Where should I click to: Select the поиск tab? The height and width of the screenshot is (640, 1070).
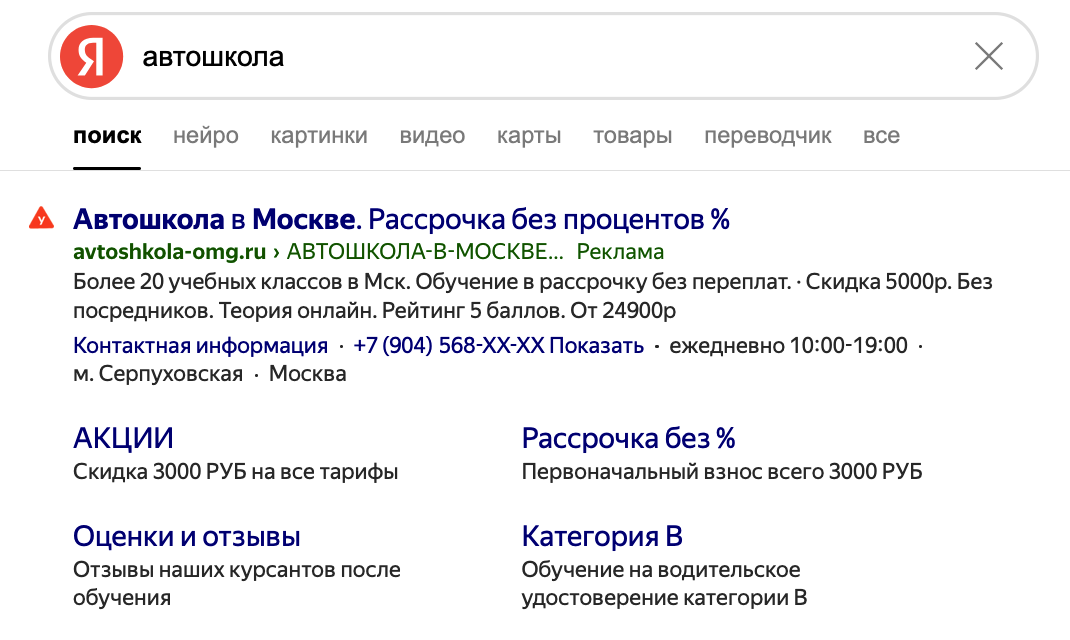(x=107, y=136)
